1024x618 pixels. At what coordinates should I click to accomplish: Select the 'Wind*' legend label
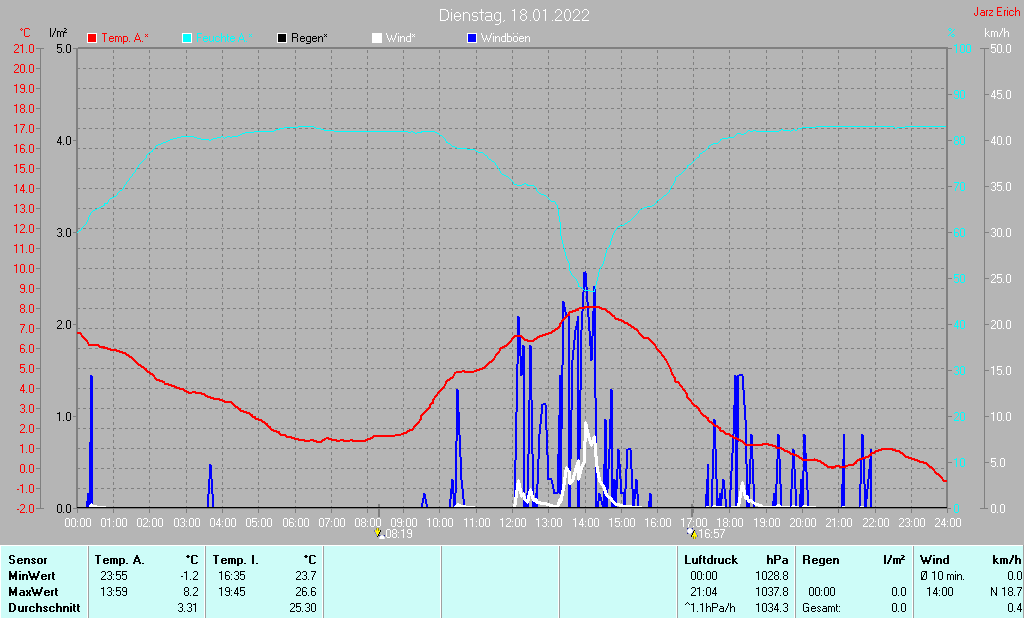(400, 38)
